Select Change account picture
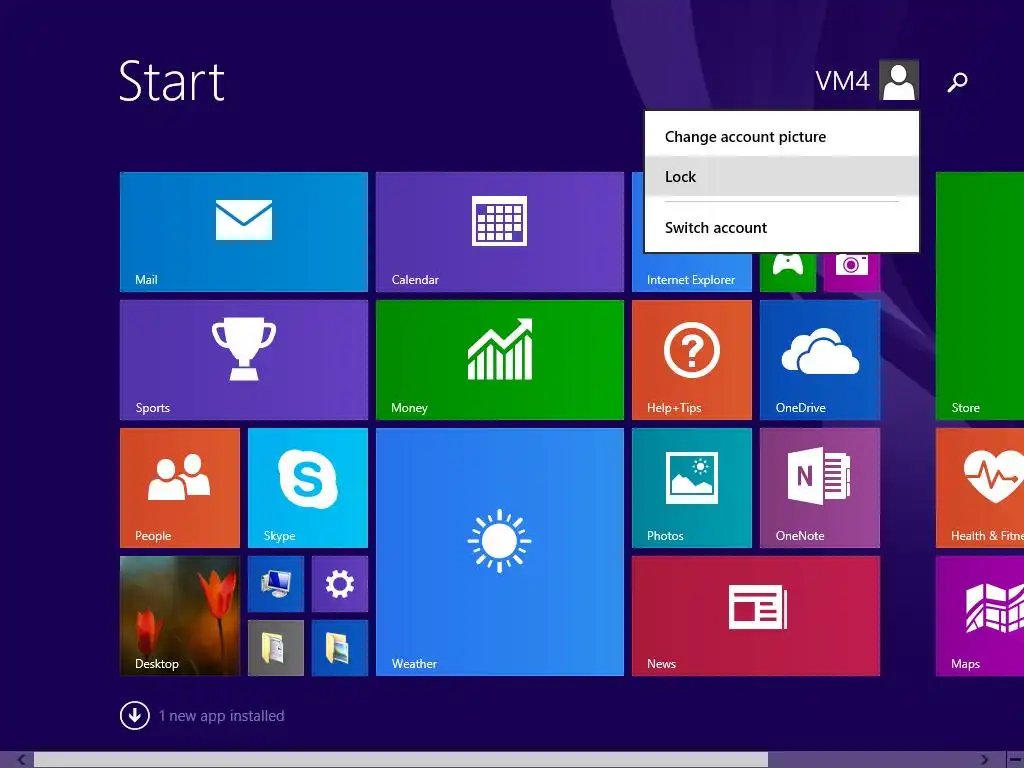 (x=782, y=136)
